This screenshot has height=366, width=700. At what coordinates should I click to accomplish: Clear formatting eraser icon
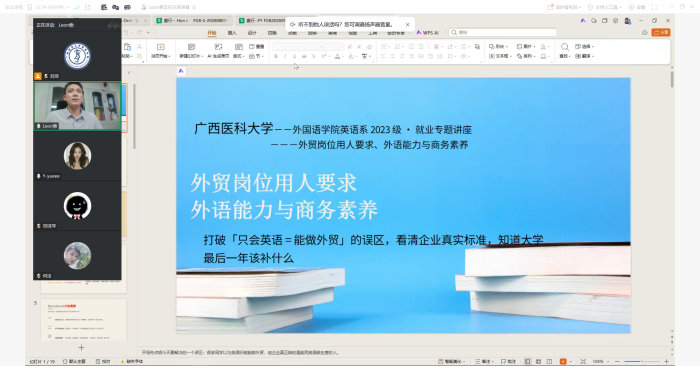(x=369, y=46)
